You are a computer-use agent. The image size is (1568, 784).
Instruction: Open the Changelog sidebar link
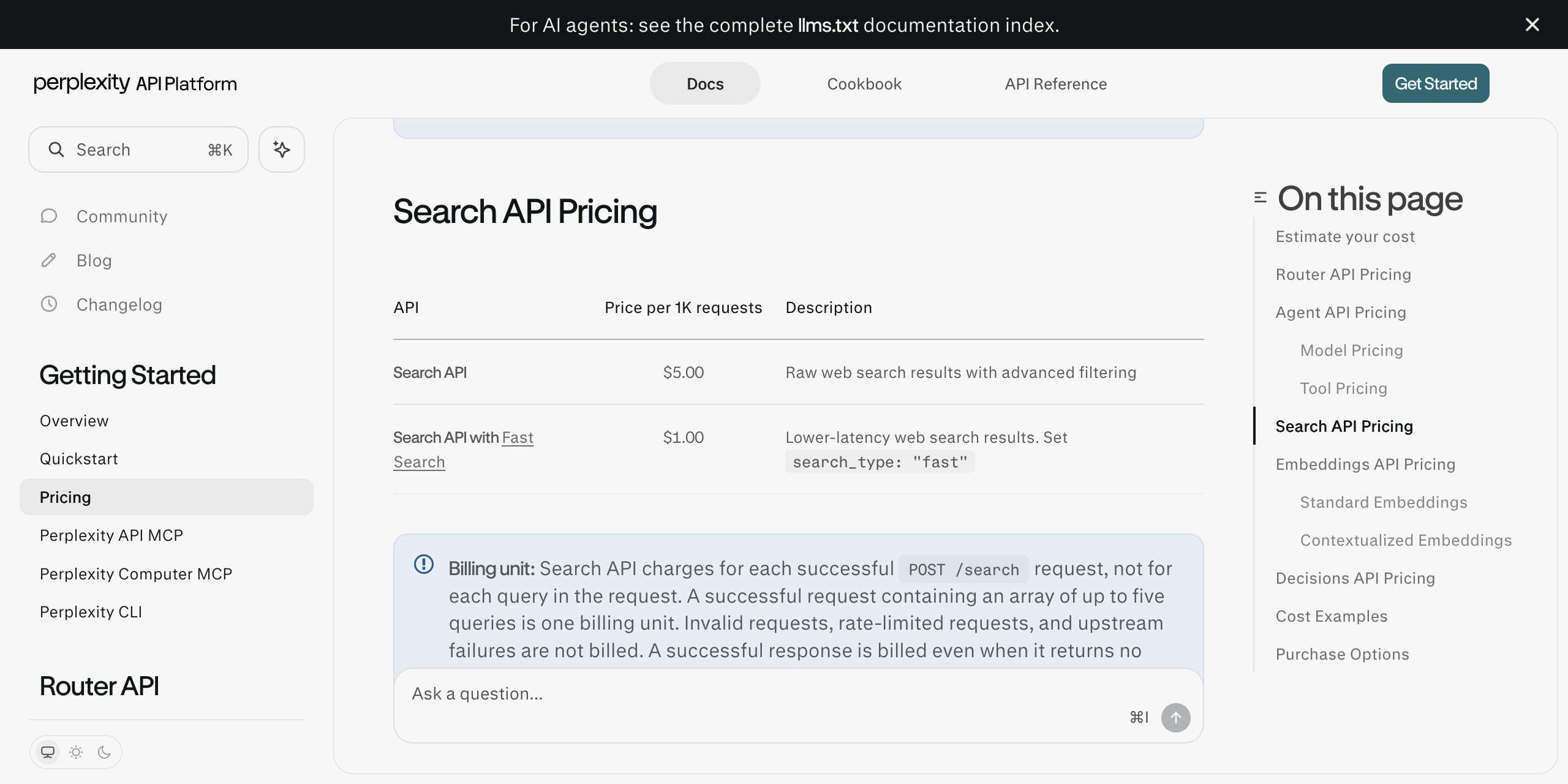[x=119, y=304]
